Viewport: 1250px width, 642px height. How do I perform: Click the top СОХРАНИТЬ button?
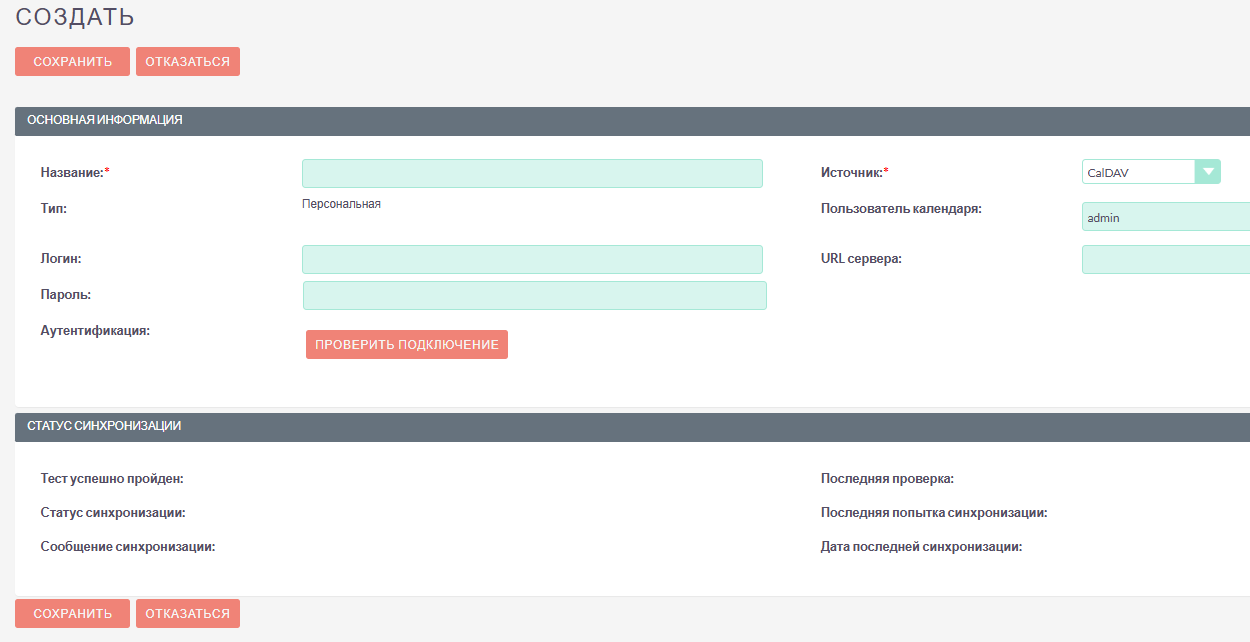[x=72, y=62]
